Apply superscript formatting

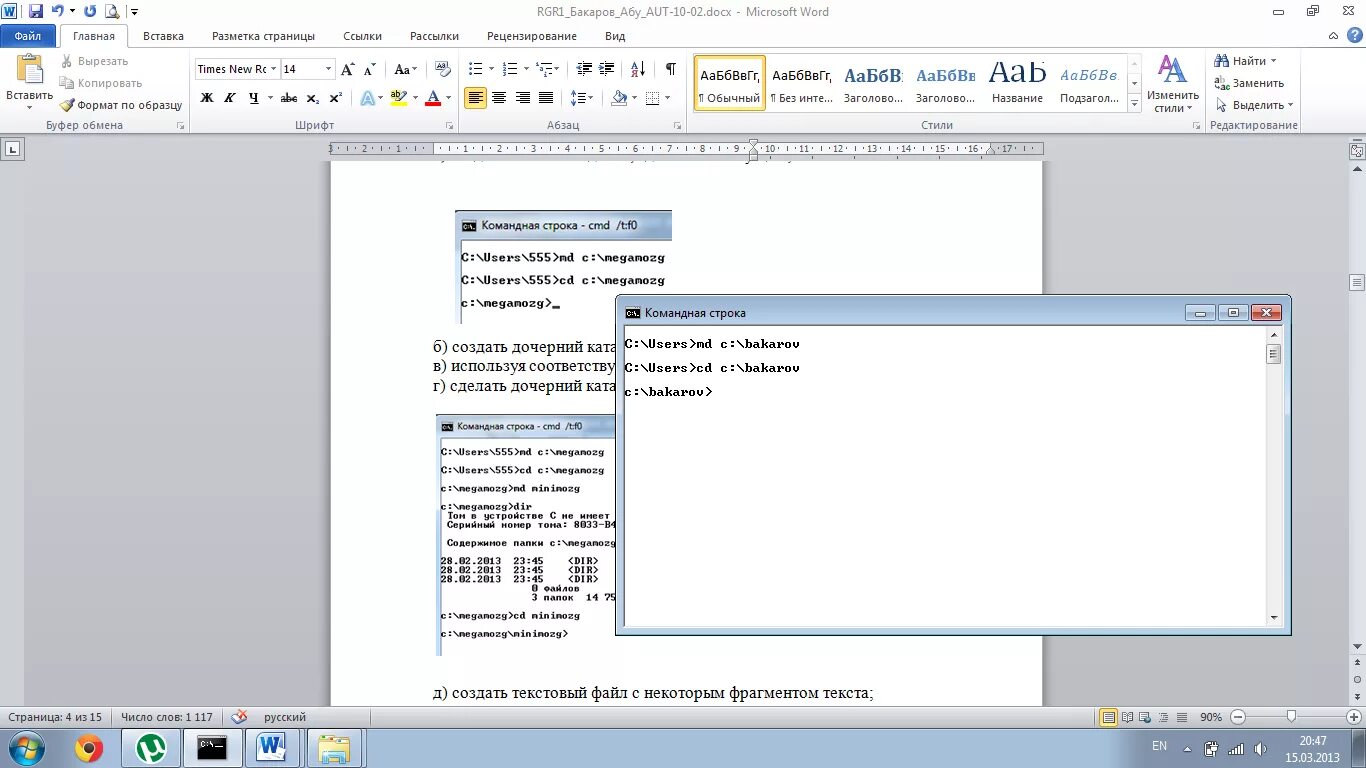[336, 98]
